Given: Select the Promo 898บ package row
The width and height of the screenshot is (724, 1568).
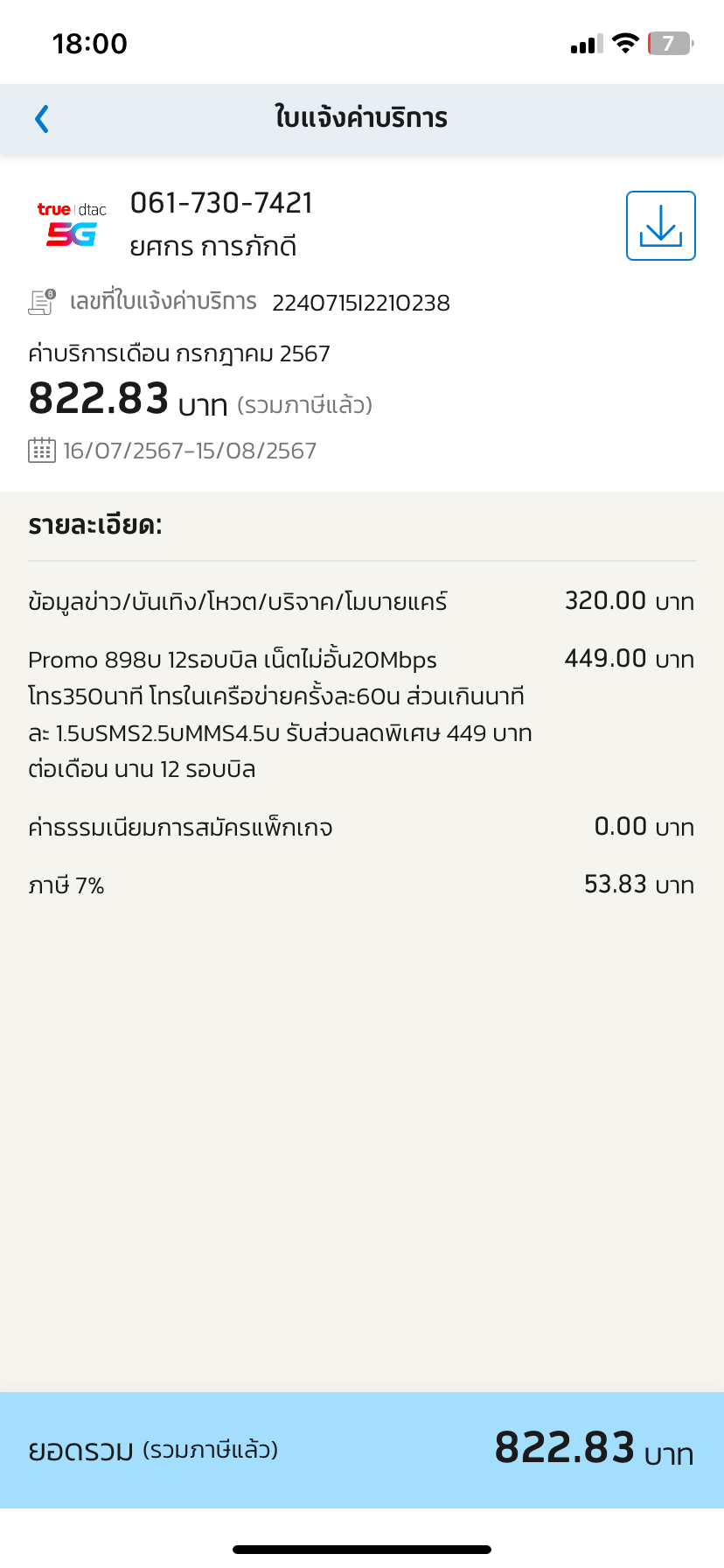Looking at the screenshot, I should [280, 713].
